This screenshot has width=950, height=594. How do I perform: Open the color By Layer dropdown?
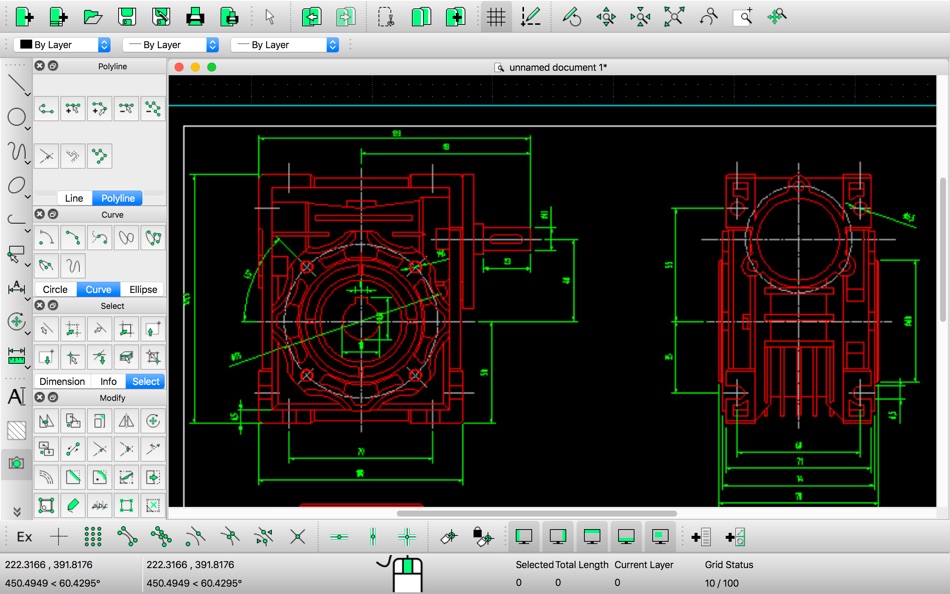point(62,45)
